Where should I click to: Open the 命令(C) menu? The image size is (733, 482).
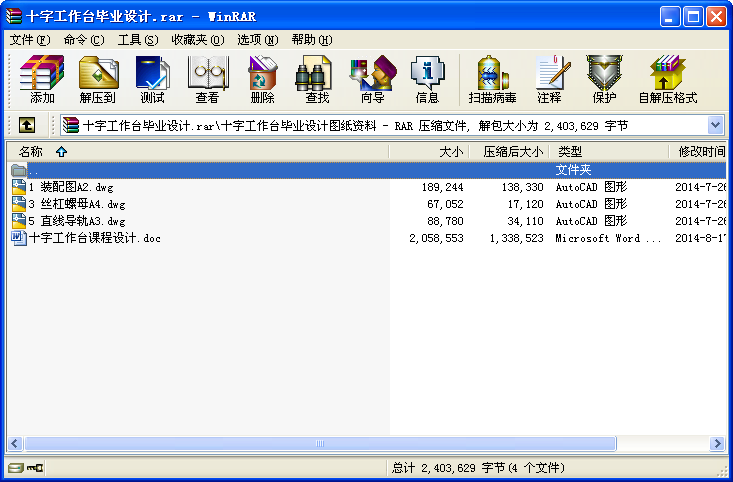click(x=84, y=40)
